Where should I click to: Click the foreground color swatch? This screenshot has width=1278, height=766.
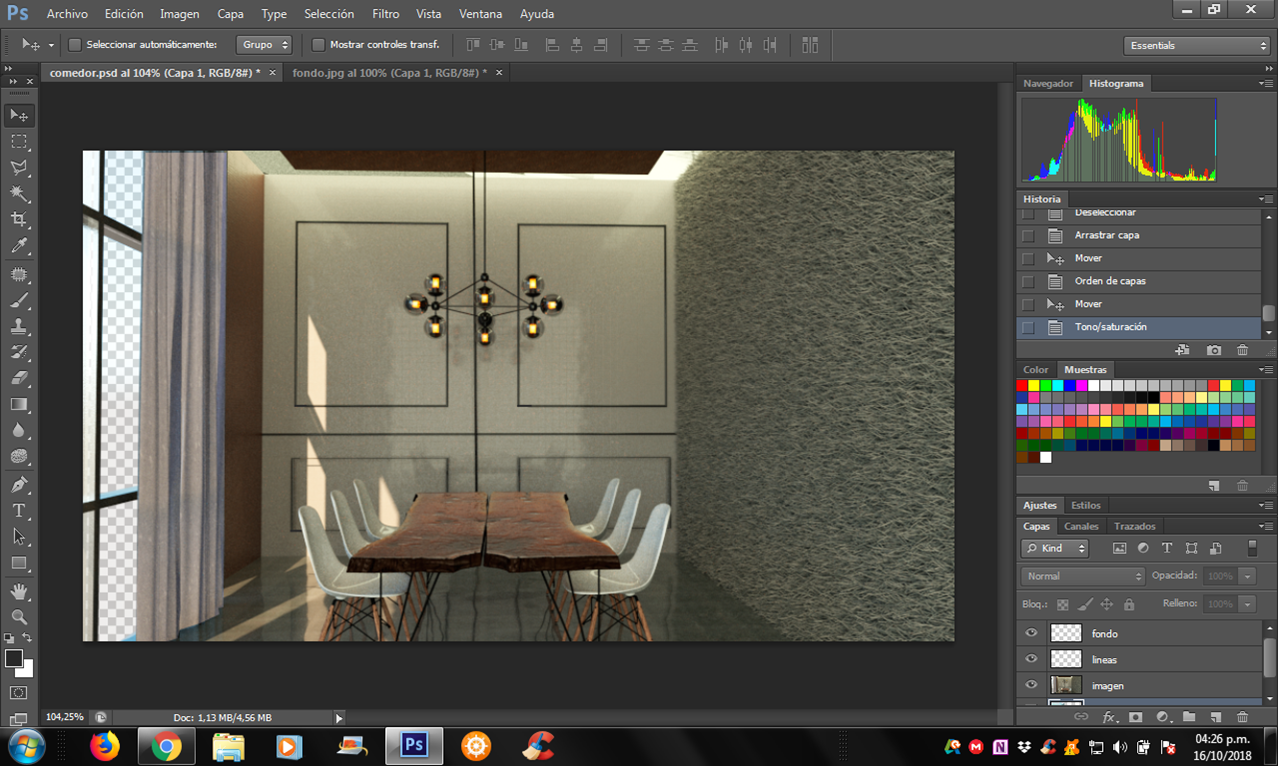pos(14,658)
